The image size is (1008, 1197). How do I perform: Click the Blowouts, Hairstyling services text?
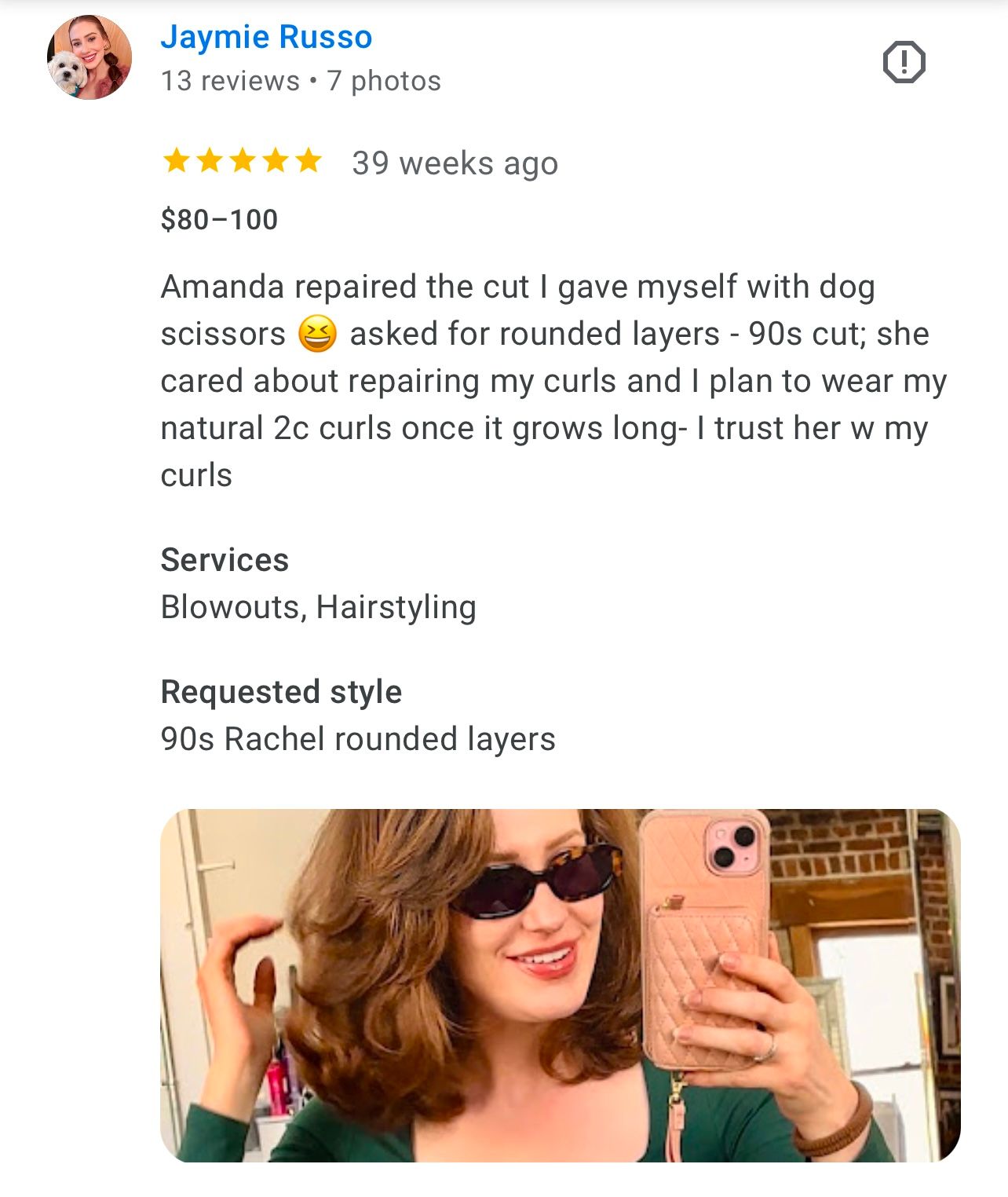(318, 607)
